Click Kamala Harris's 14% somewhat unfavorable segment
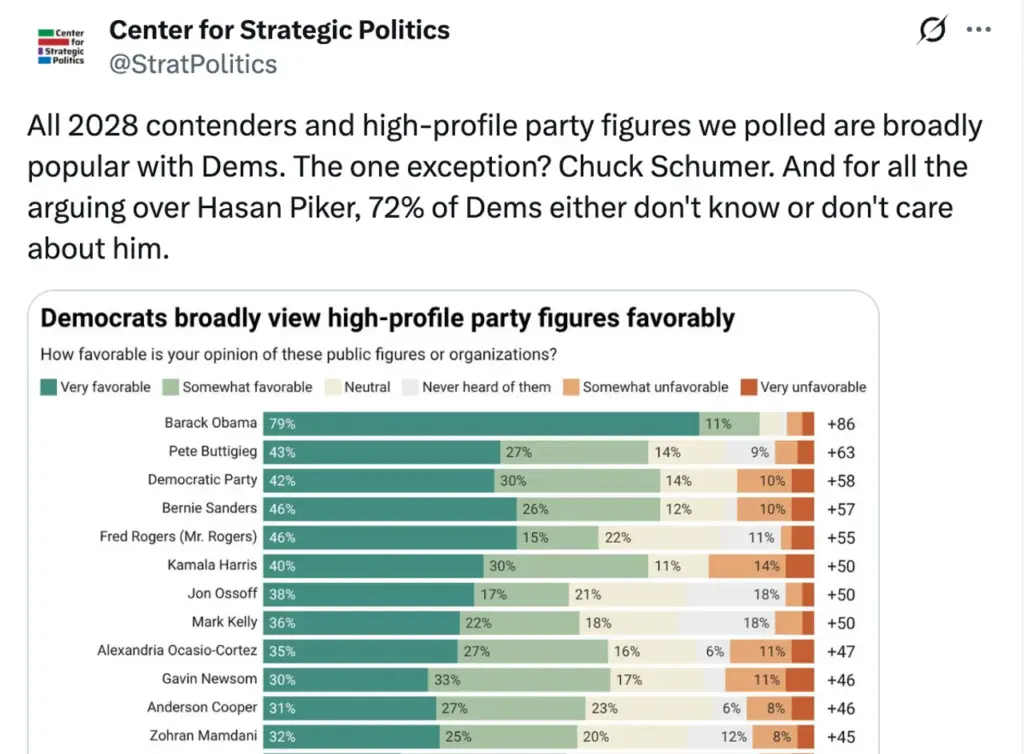1024x754 pixels. 747,566
